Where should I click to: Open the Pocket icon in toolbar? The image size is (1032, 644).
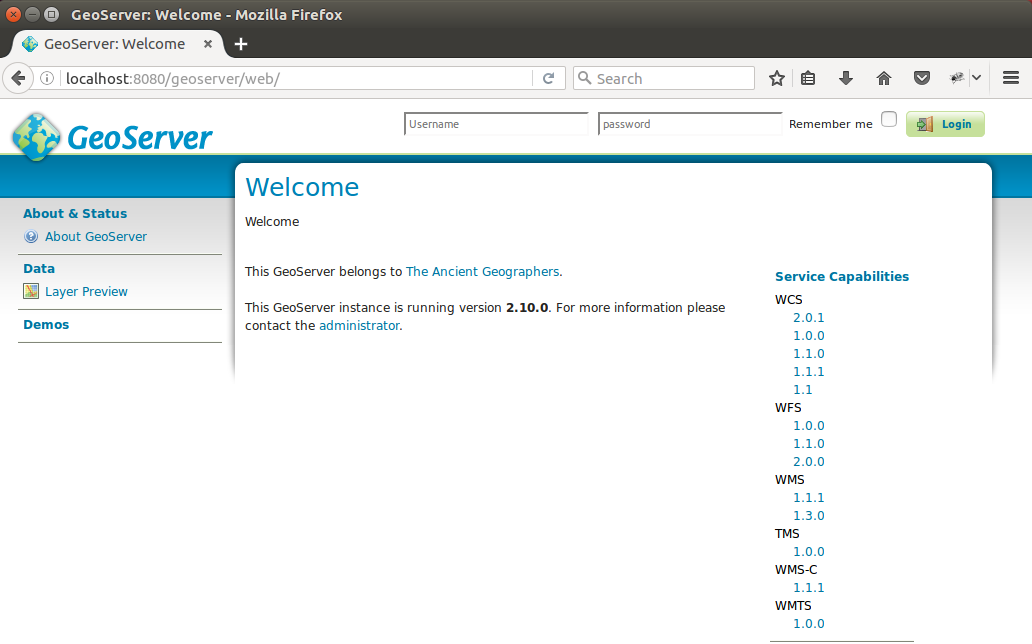[922, 78]
